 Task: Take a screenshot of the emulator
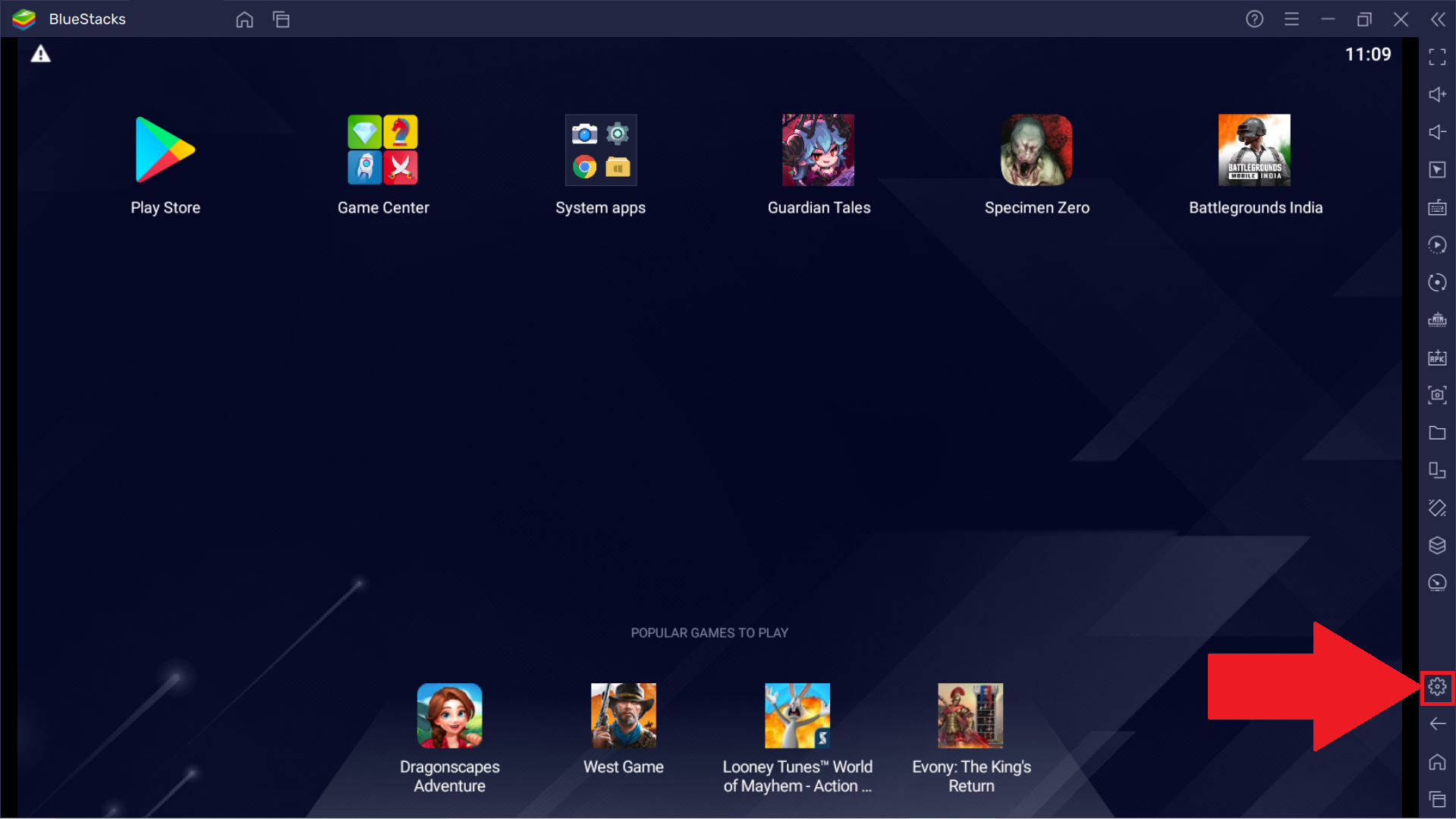pyautogui.click(x=1437, y=395)
